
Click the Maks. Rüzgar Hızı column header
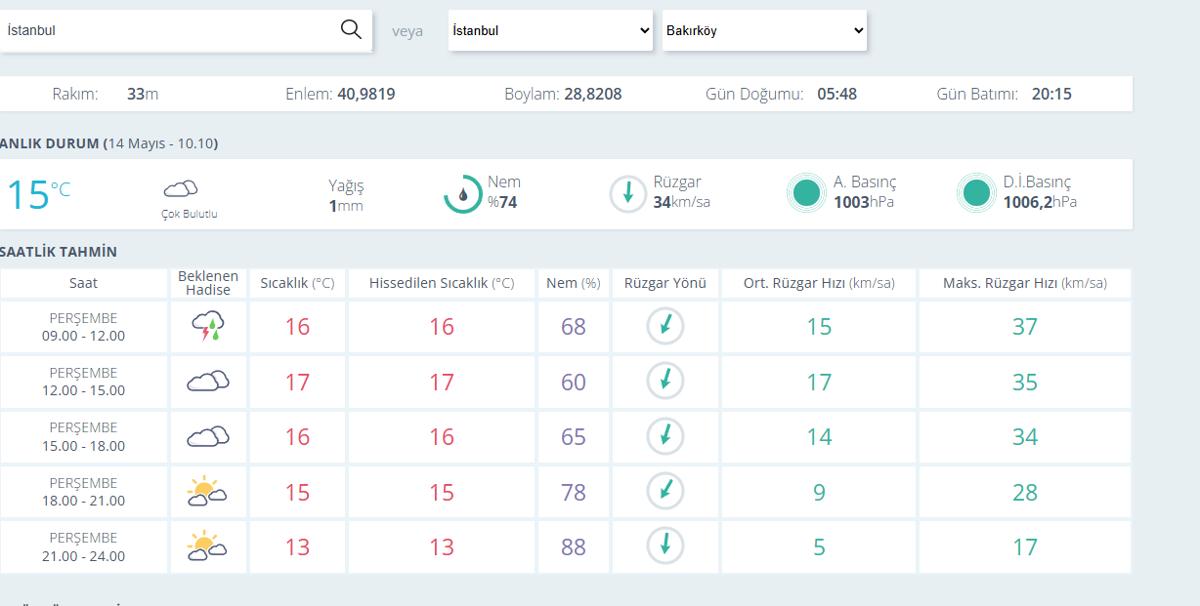1025,283
